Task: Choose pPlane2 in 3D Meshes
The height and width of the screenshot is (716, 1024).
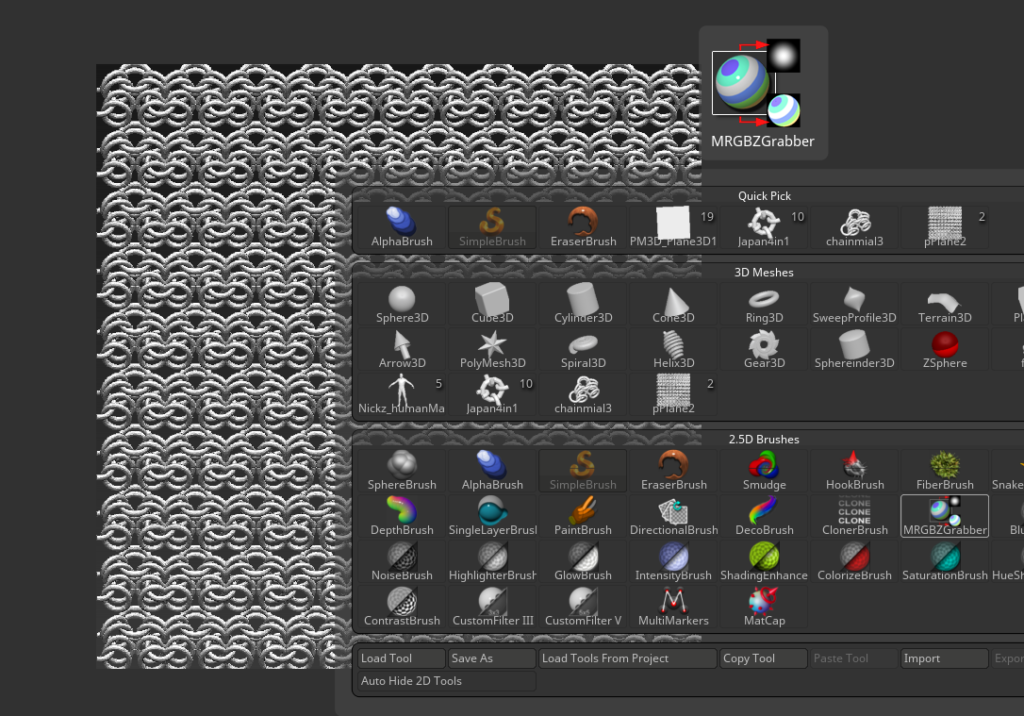Action: [x=673, y=395]
